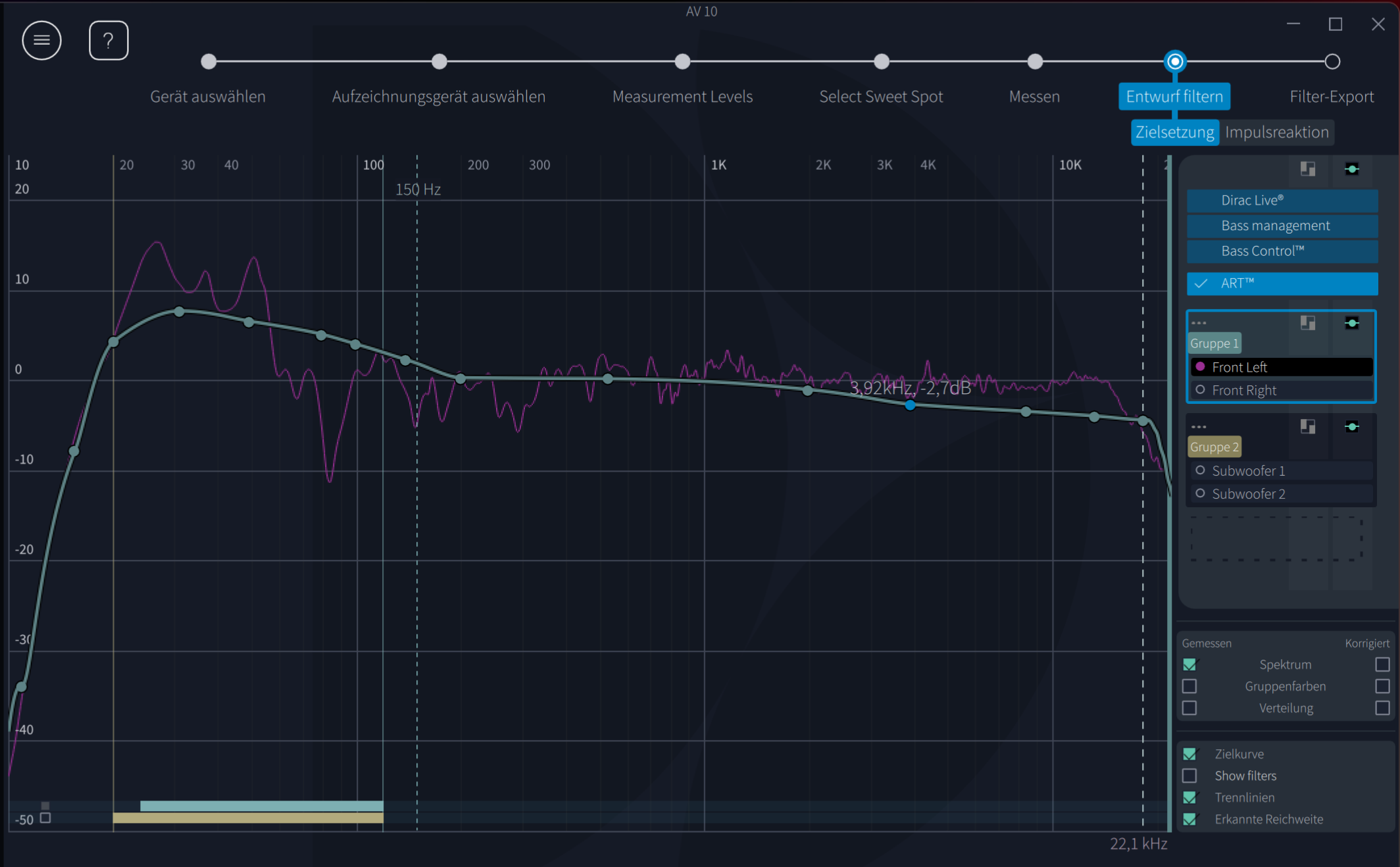Switch to the Impulsreaktion tab
The height and width of the screenshot is (867, 1400).
[x=1277, y=132]
